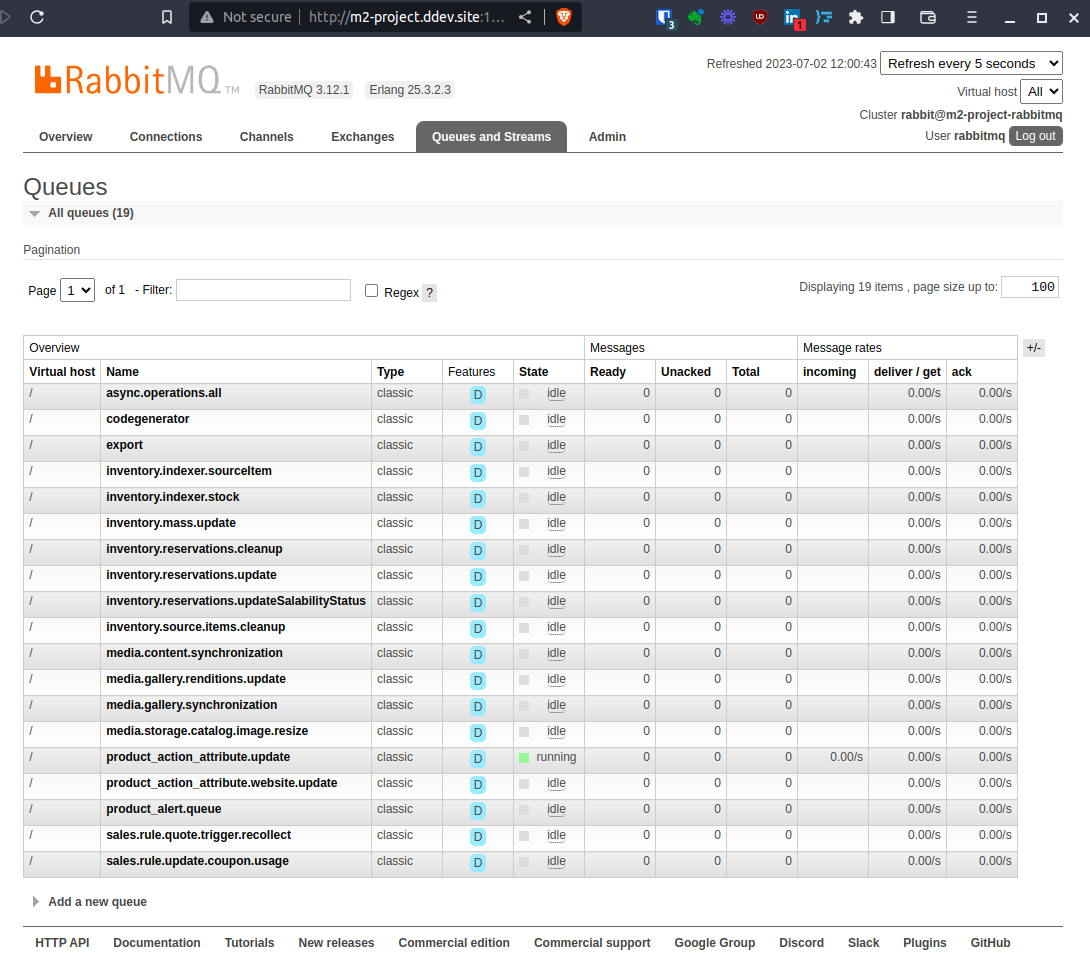Image resolution: width=1090 pixels, height=979 pixels.
Task: Click the Log out button
Action: (1035, 136)
